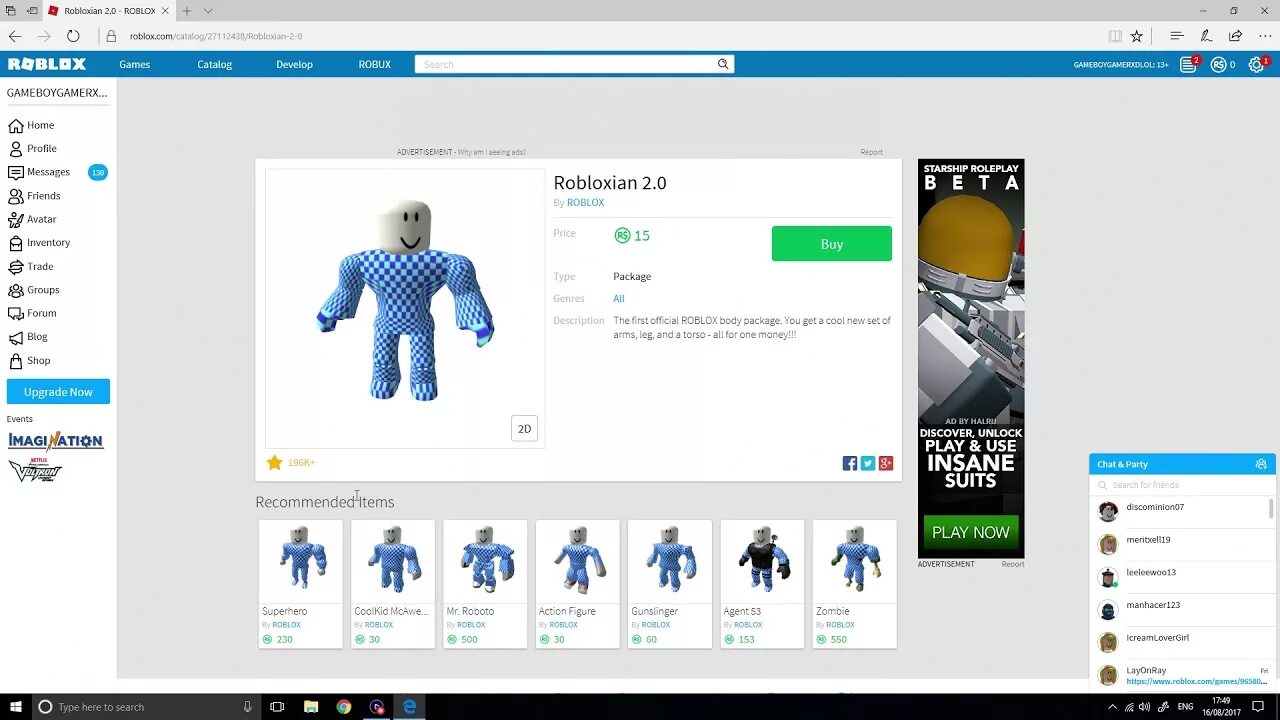The image size is (1280, 720).
Task: Click the browser share icon
Action: tap(1235, 36)
